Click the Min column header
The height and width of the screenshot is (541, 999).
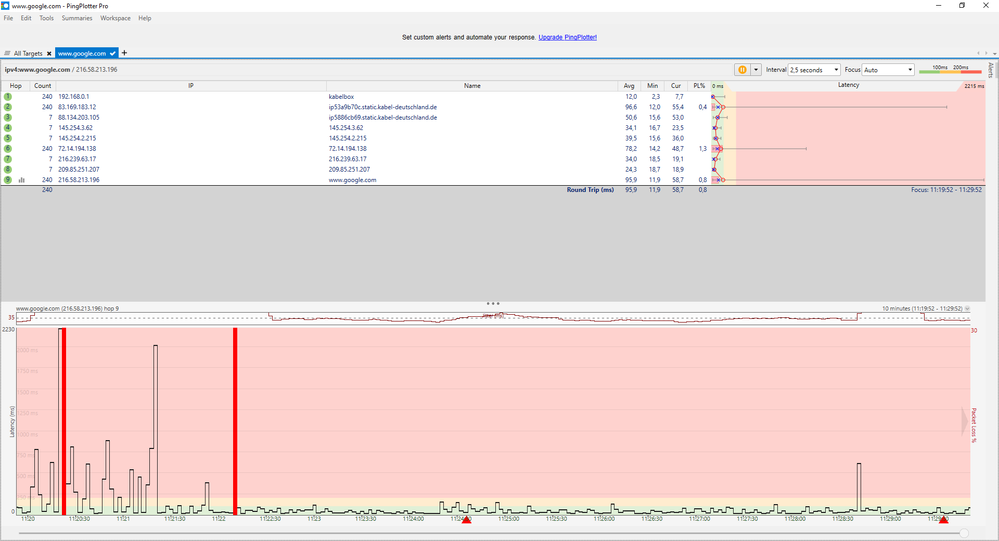click(652, 85)
